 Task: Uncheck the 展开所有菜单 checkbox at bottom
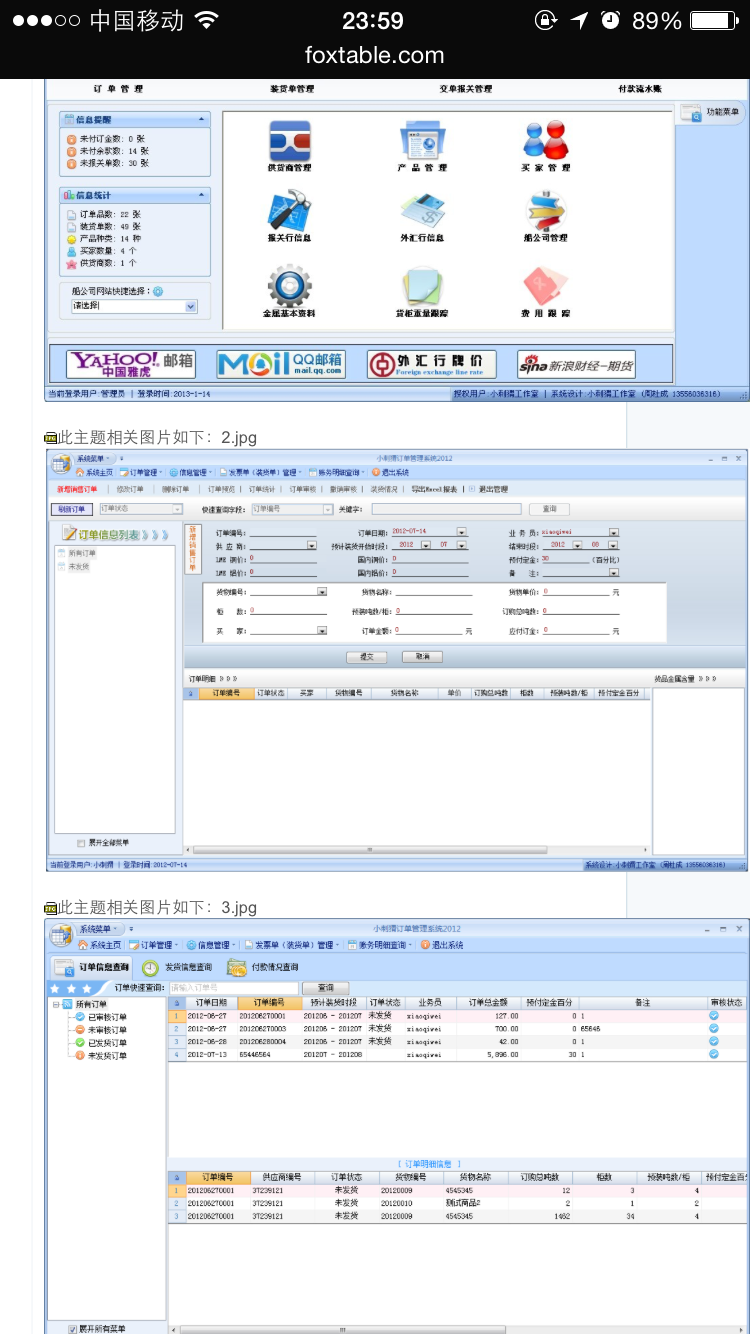[x=72, y=1328]
